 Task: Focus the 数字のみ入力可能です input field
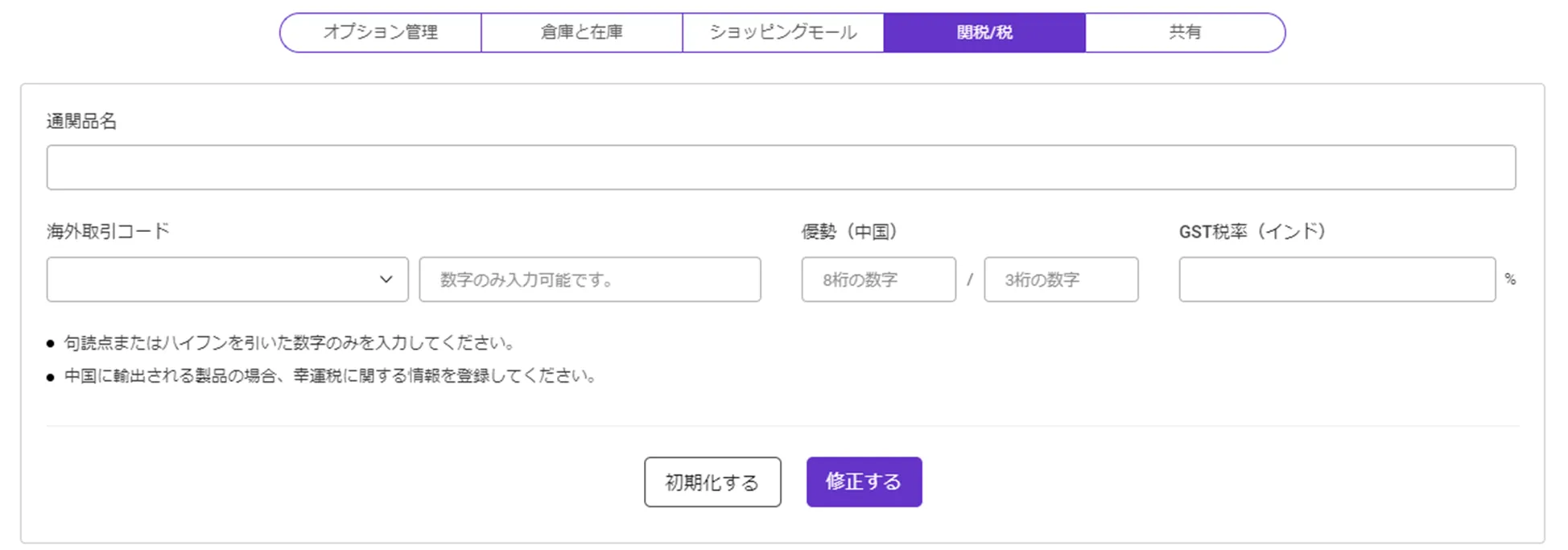tap(589, 279)
